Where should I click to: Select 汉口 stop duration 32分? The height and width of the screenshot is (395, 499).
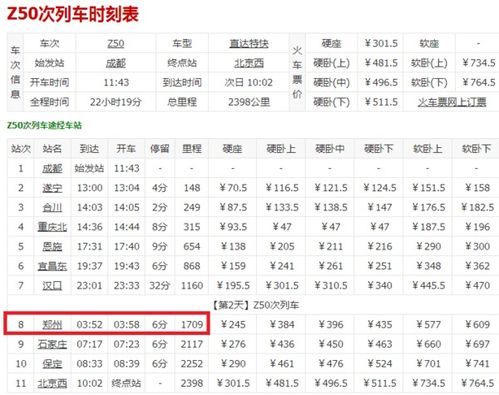(x=160, y=286)
